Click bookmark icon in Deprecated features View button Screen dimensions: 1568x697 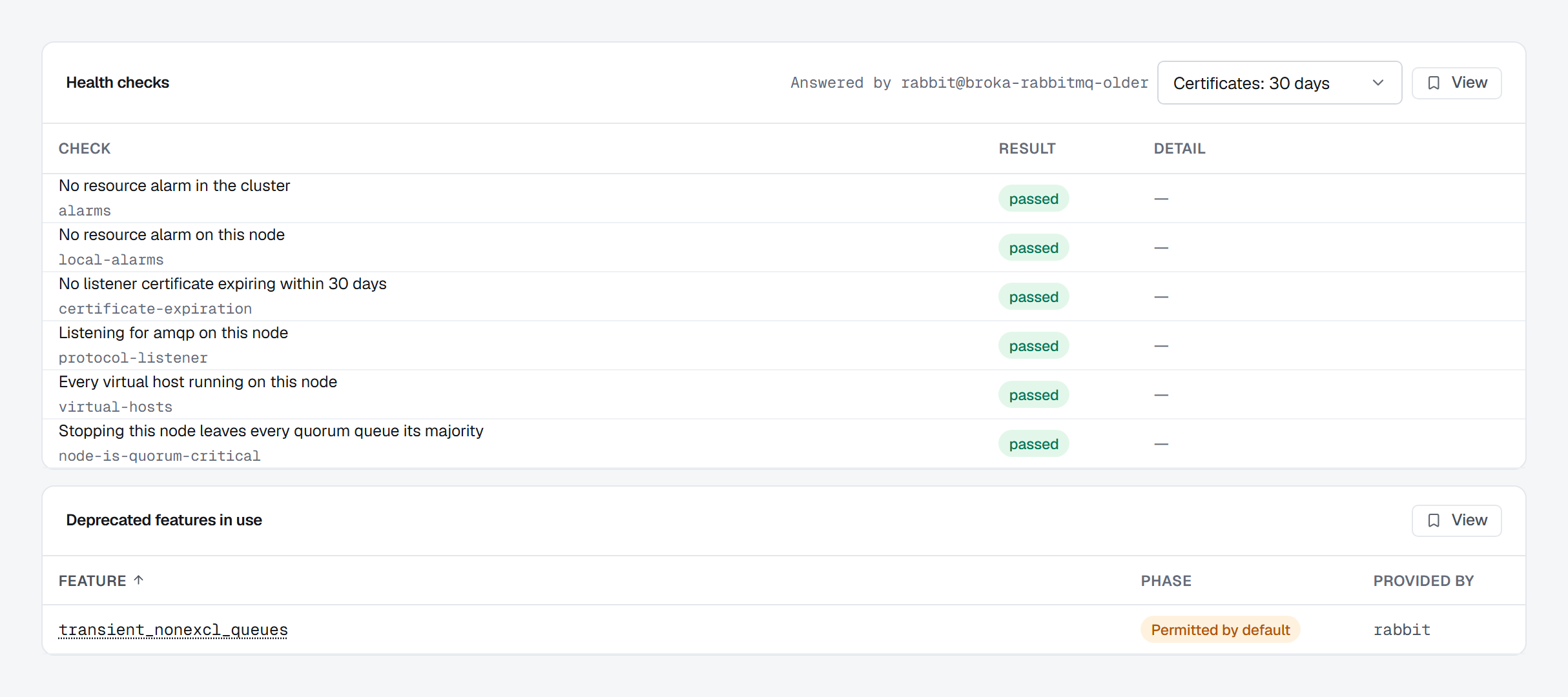(1434, 521)
